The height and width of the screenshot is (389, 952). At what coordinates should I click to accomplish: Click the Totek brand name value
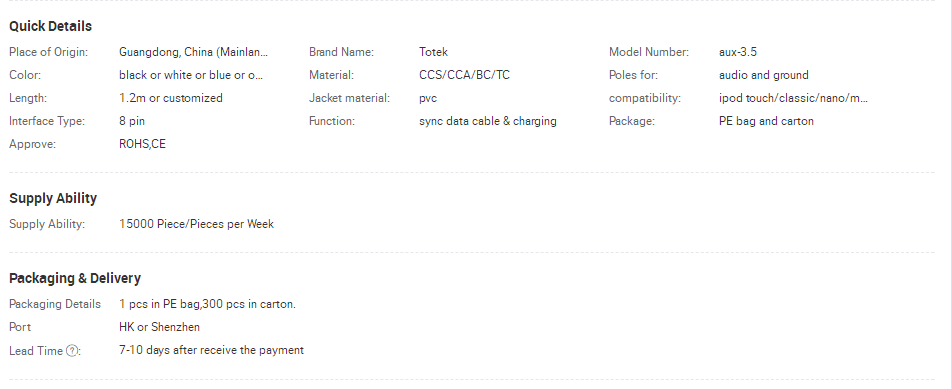(x=434, y=52)
